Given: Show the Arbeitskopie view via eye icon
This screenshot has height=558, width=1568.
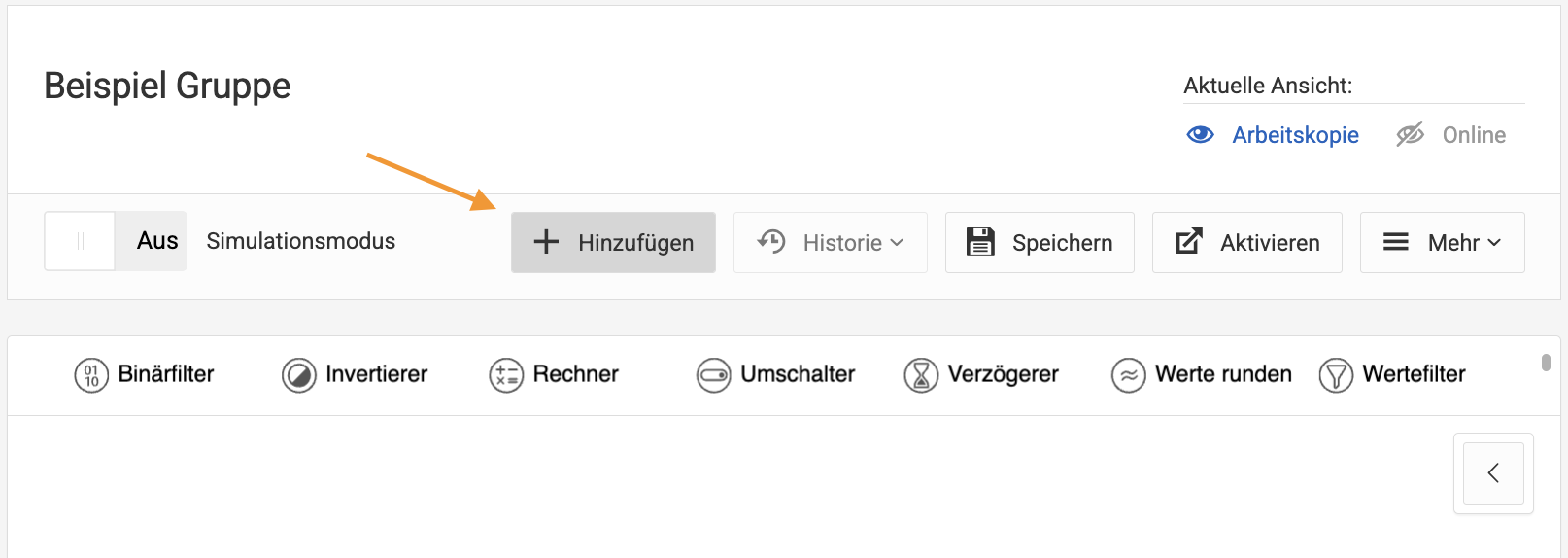Looking at the screenshot, I should [x=1201, y=135].
